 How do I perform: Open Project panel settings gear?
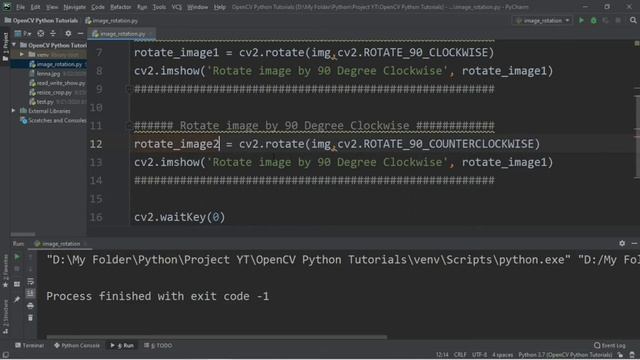pyautogui.click(x=68, y=33)
